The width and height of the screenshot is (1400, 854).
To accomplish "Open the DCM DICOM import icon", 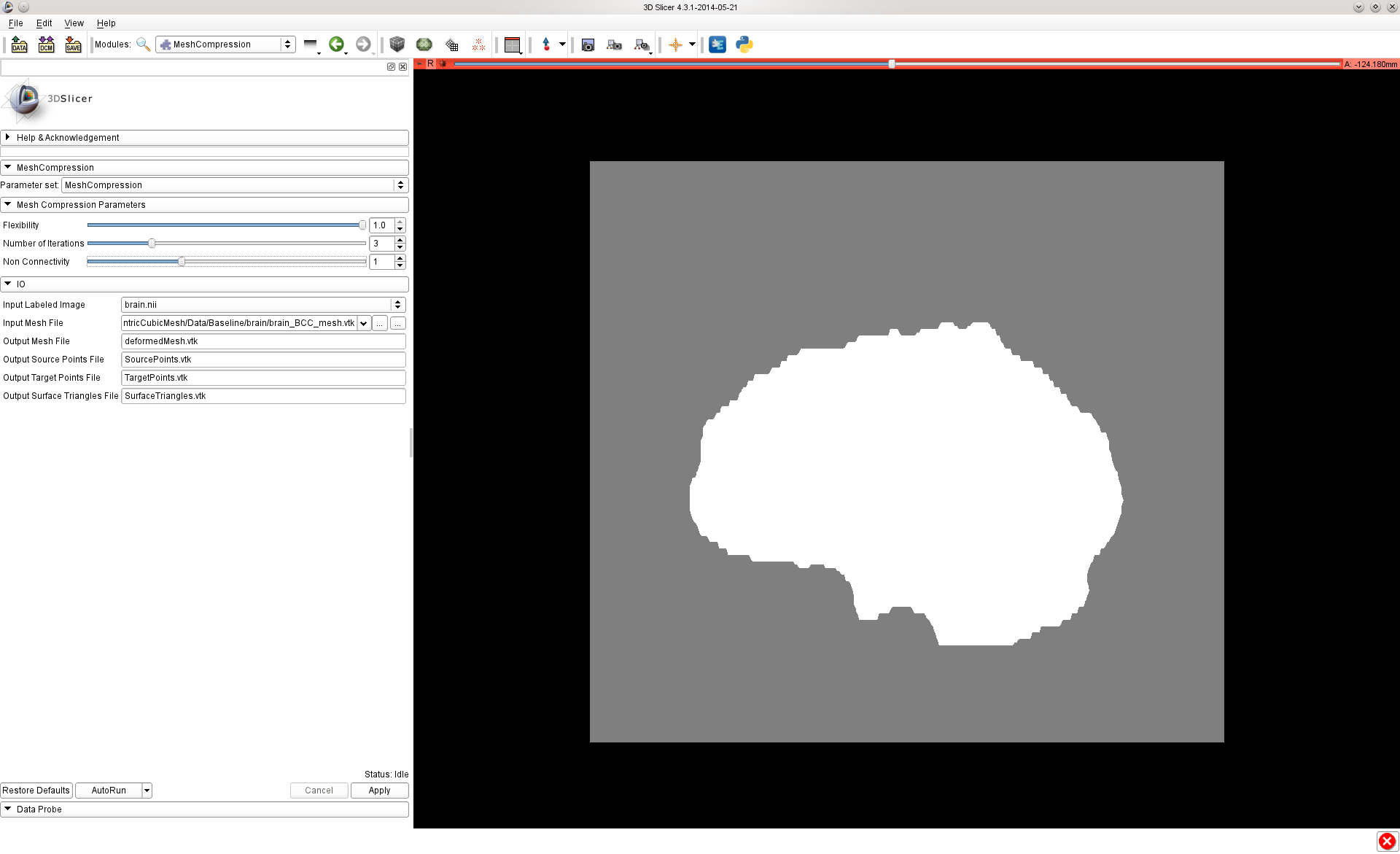I will (46, 44).
